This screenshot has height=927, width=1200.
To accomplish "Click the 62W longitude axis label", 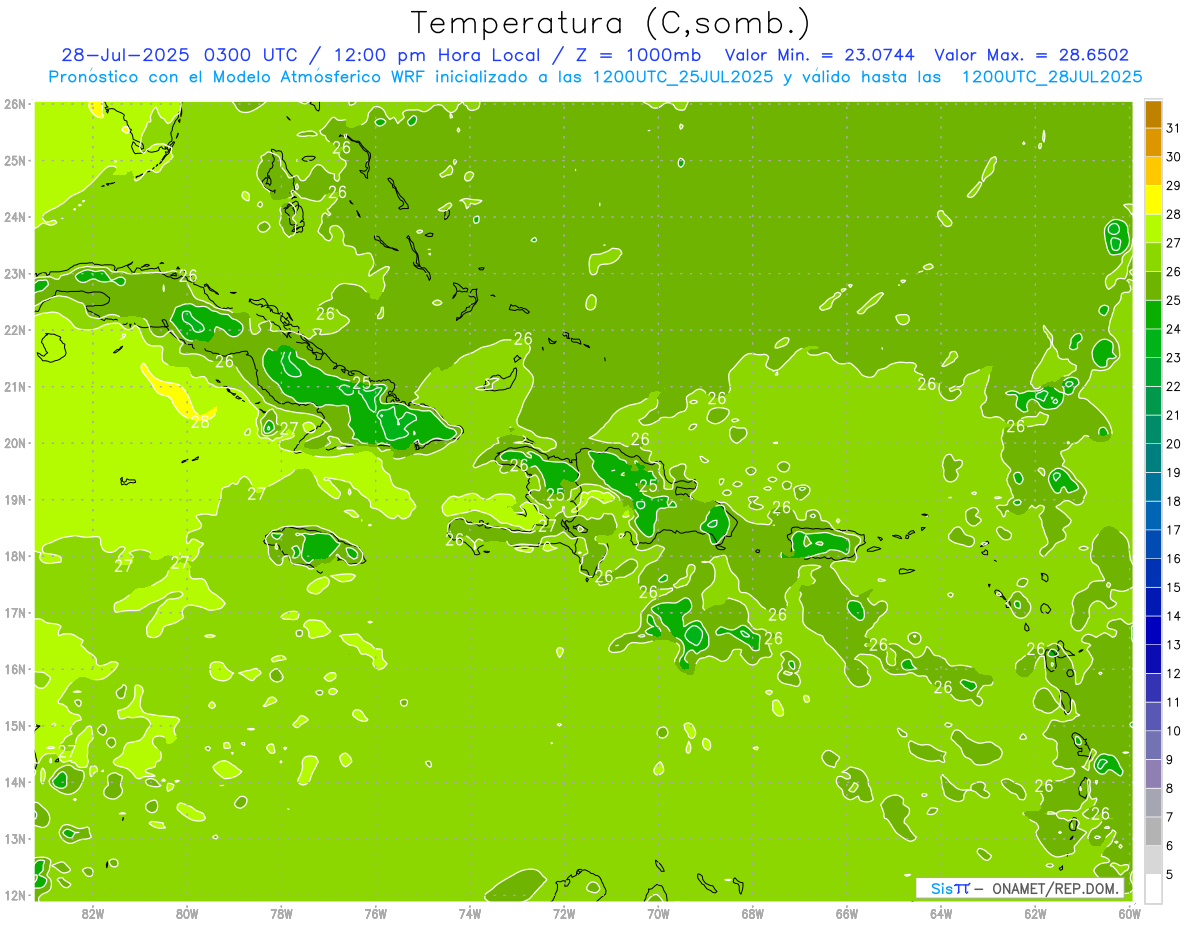I will point(1035,913).
